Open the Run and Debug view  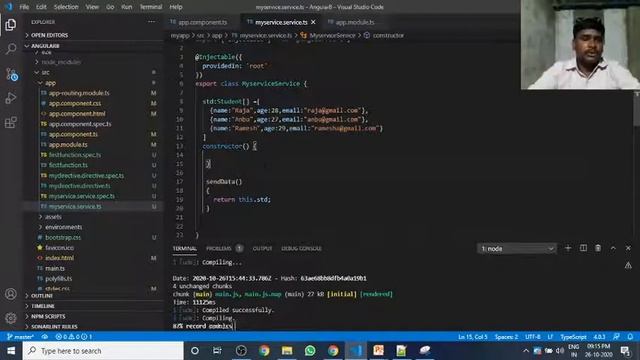coord(11,98)
